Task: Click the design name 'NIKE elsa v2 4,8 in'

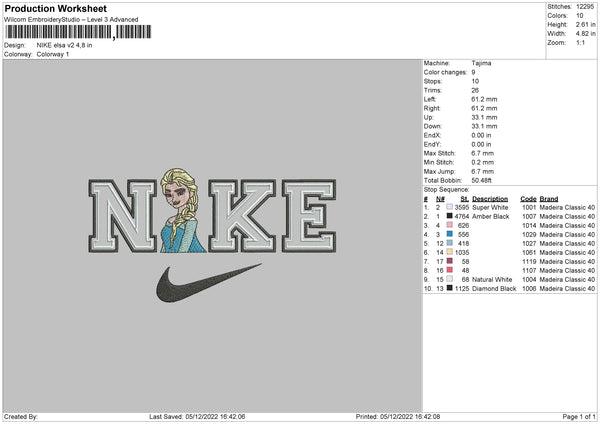Action: tap(64, 45)
